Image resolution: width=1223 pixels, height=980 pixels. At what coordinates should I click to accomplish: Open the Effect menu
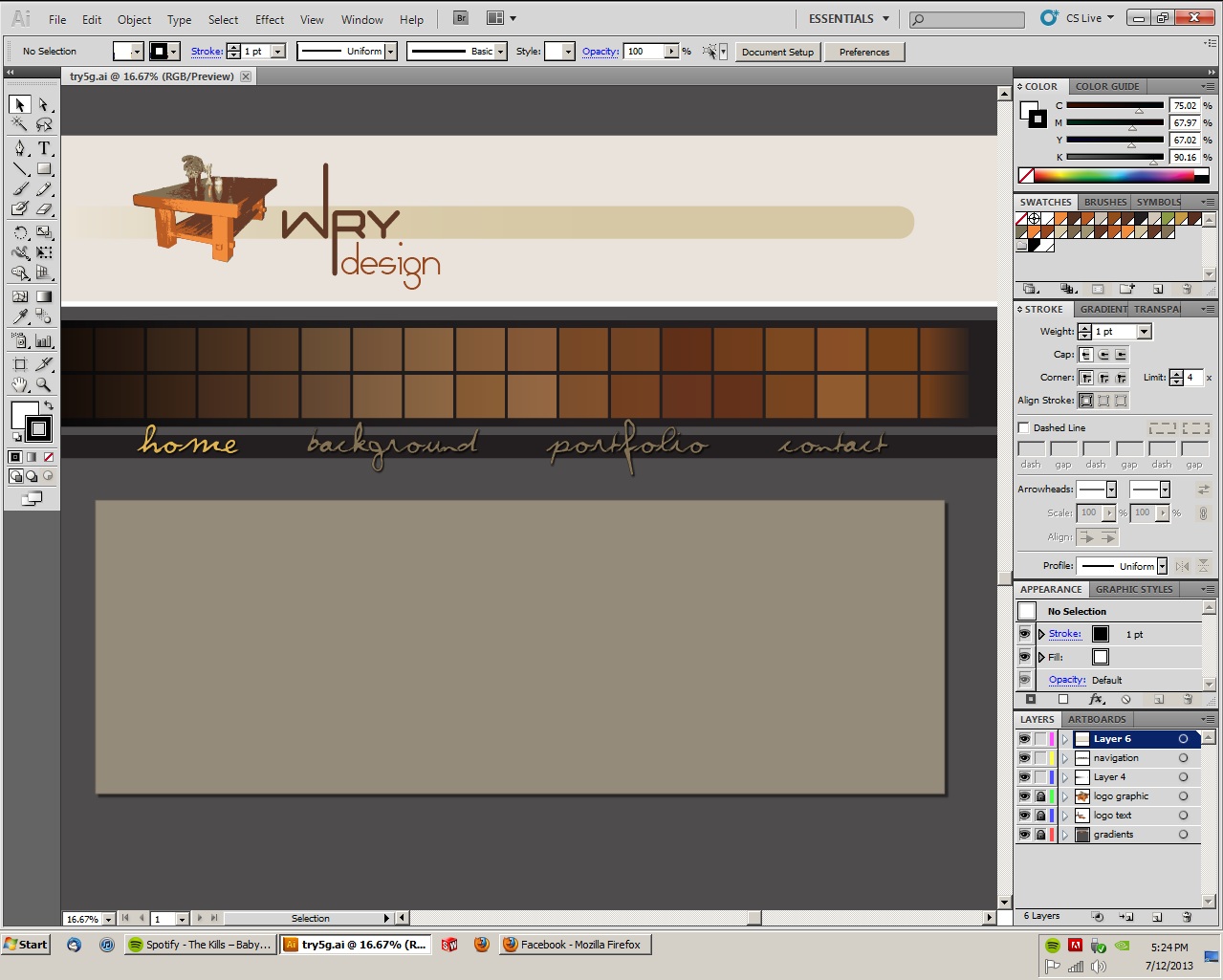270,19
